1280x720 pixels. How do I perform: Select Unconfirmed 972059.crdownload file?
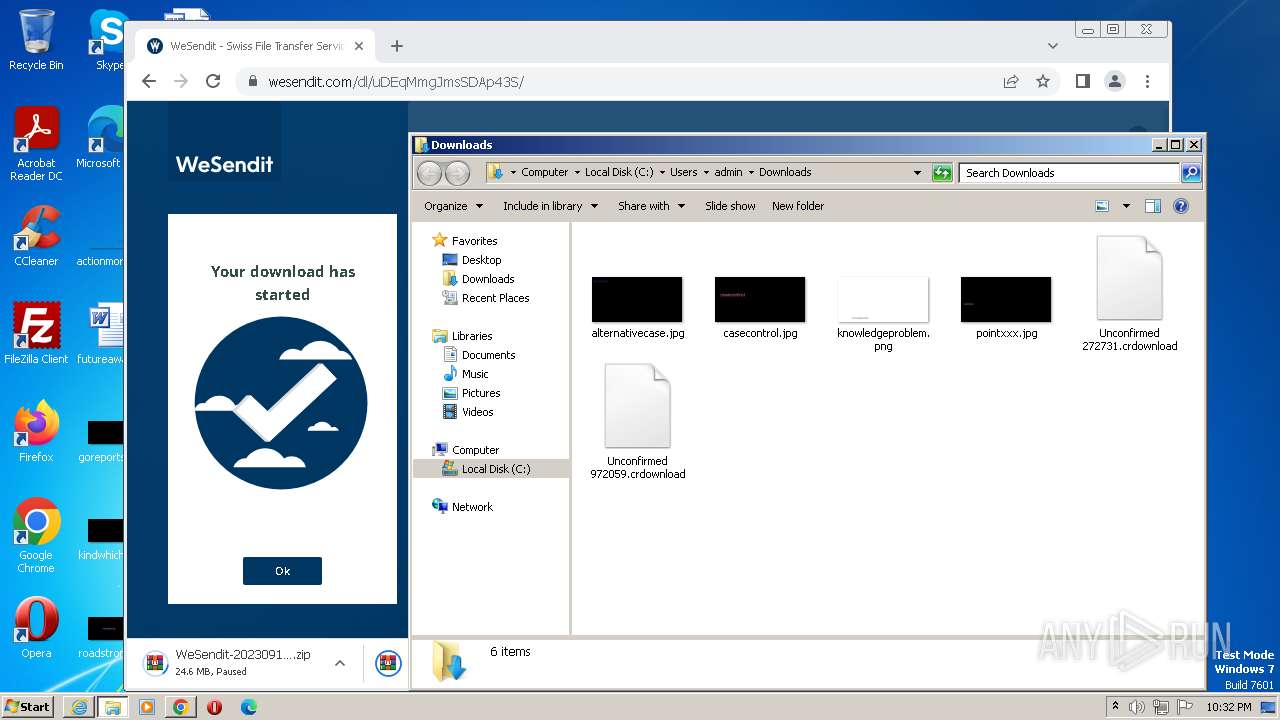coord(637,422)
